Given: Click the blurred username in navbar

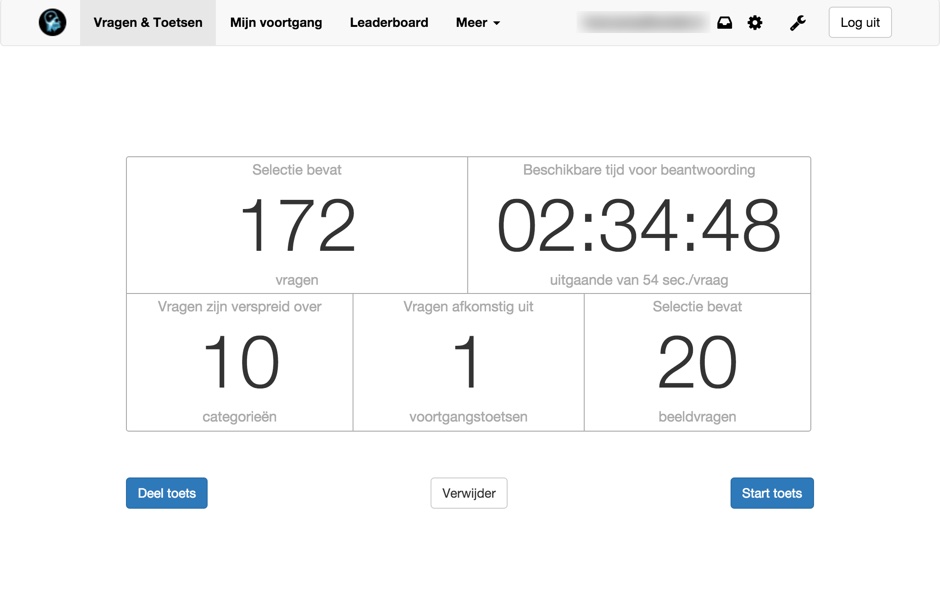Looking at the screenshot, I should [x=643, y=23].
